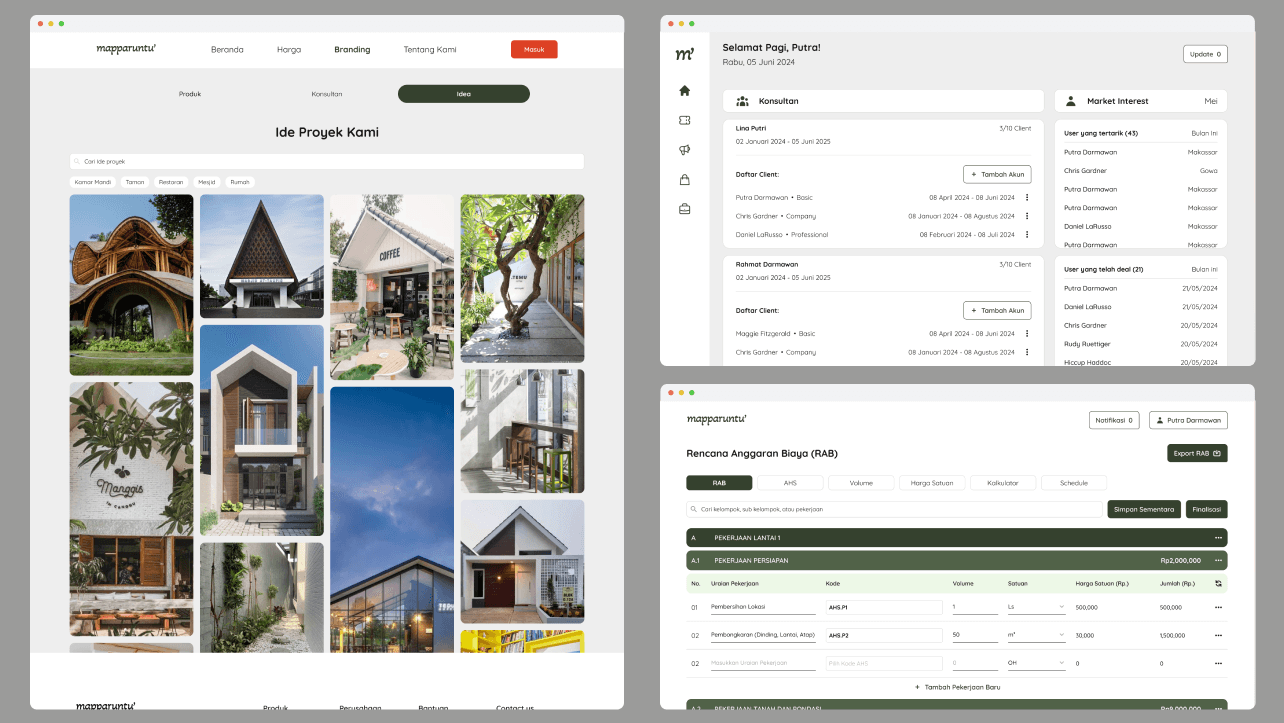The height and width of the screenshot is (723, 1284).
Task: Click the Market Interest person icon
Action: point(1071,101)
